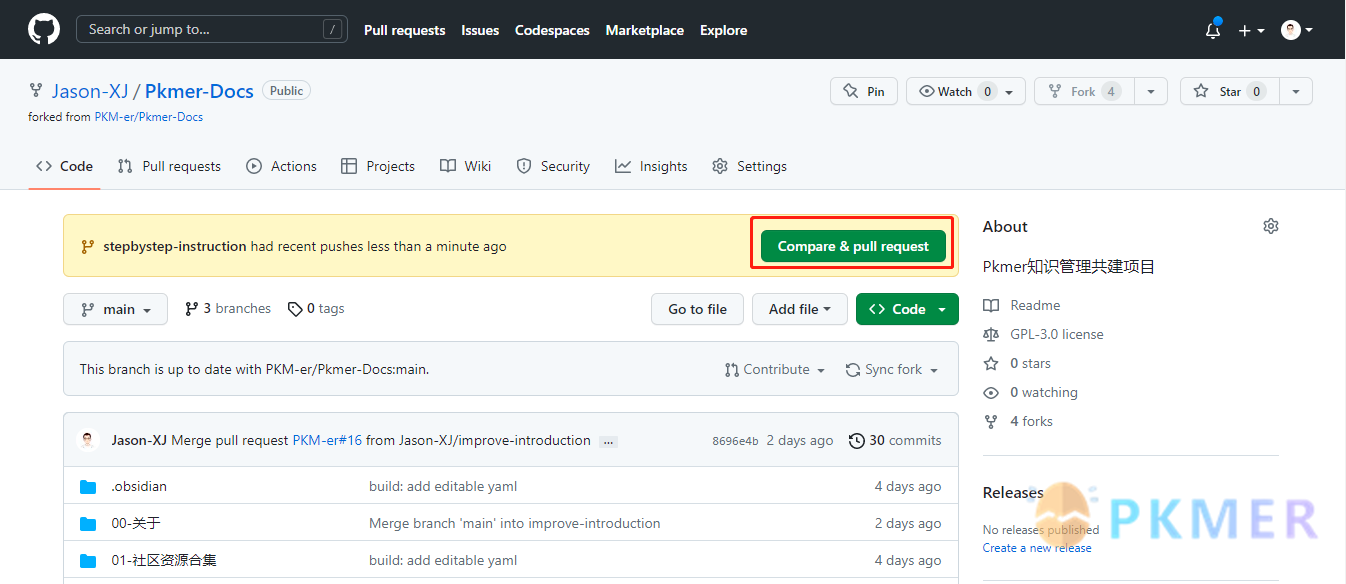This screenshot has width=1346, height=584.
Task: Focus the Search or jump to field
Action: pos(212,29)
